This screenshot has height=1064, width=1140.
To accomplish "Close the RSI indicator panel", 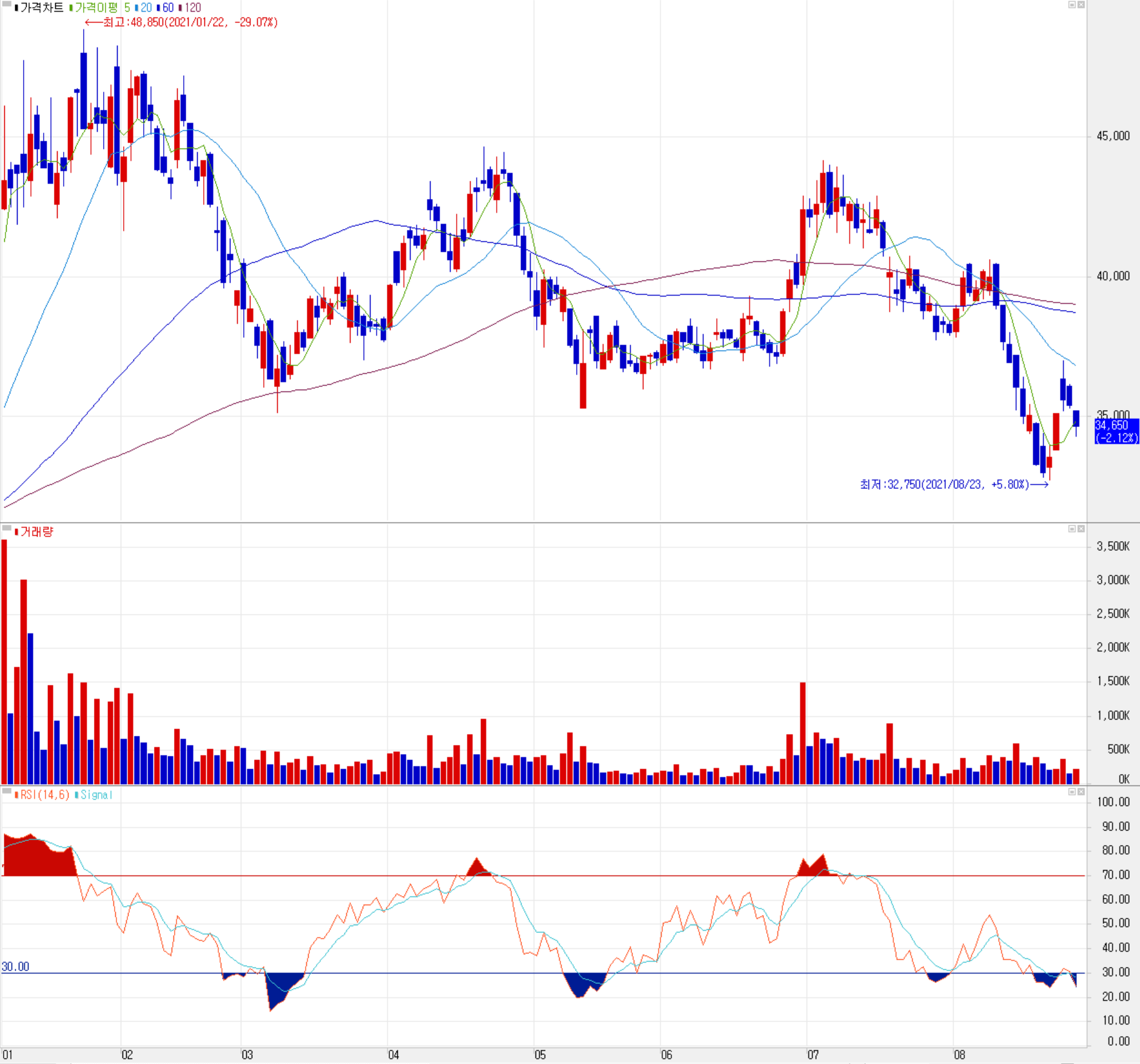I will click(1081, 792).
